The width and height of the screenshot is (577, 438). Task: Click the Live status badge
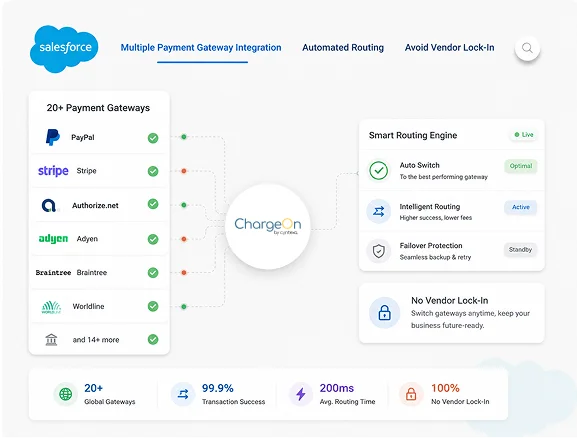[523, 135]
